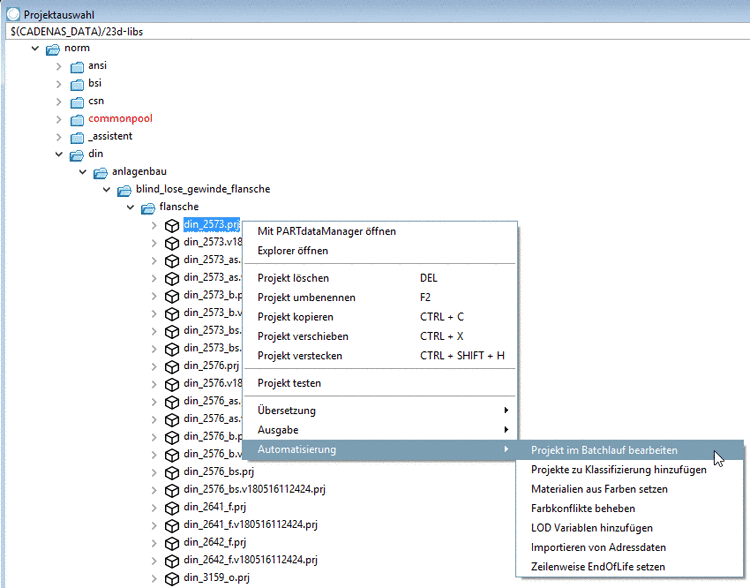Expand the ansi folder node

tap(58, 67)
